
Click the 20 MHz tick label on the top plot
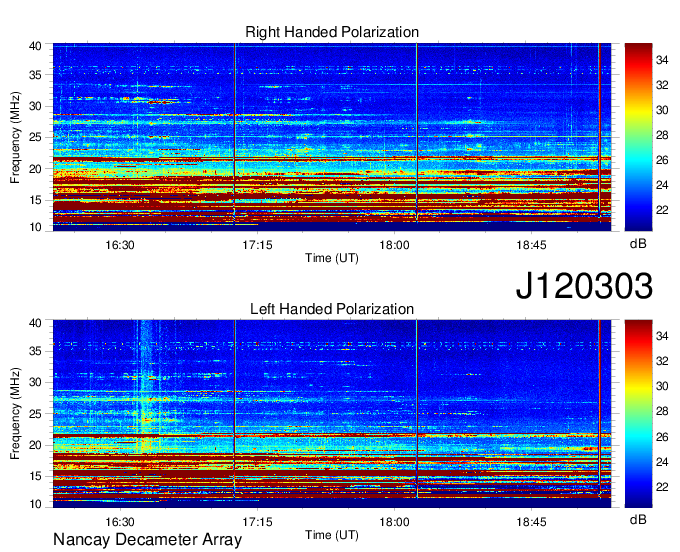[x=35, y=169]
